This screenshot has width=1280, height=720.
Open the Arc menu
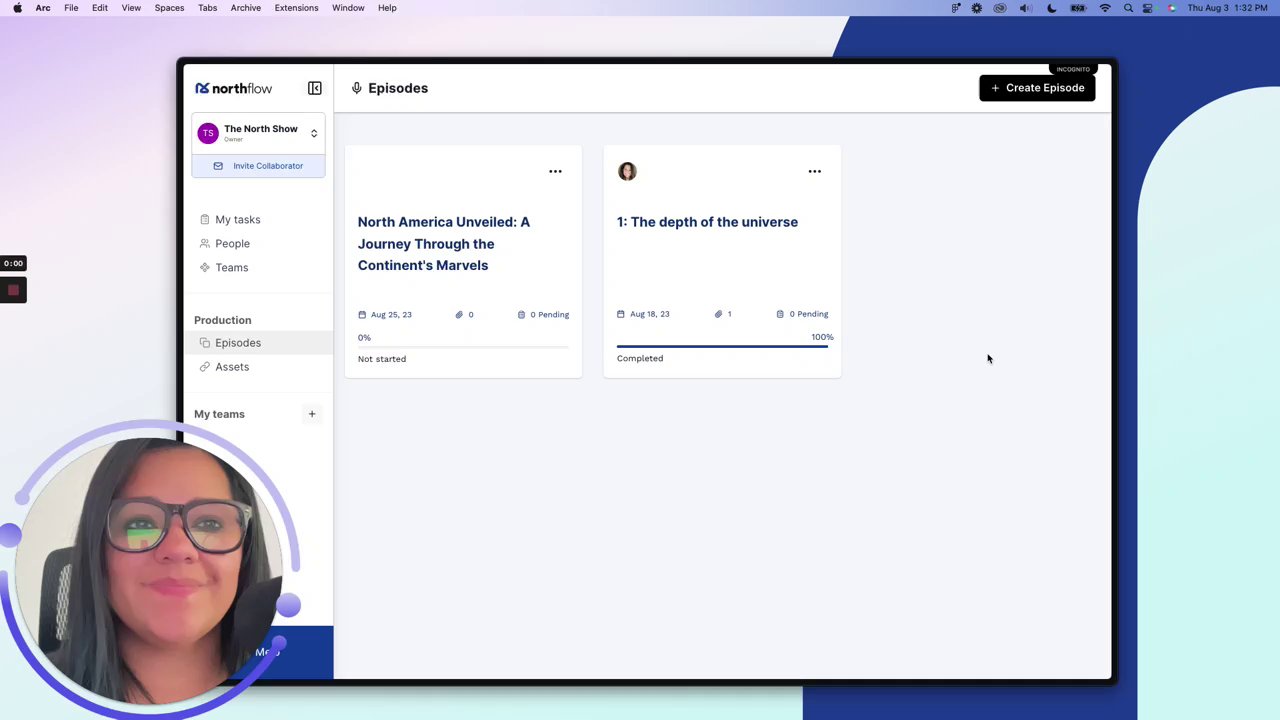coord(43,8)
